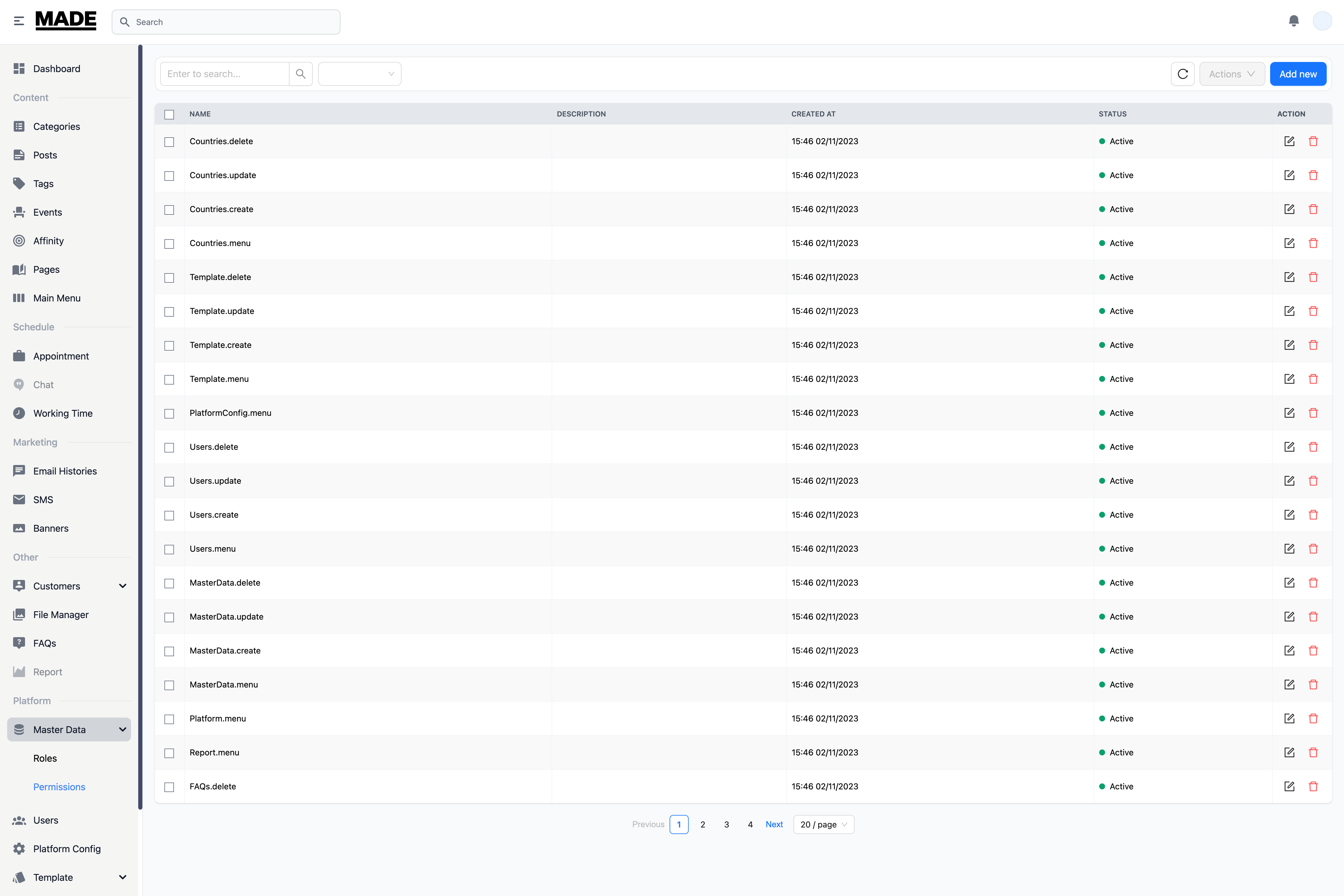The image size is (1344, 896).
Task: Edit the Platform.menu permission
Action: pyautogui.click(x=1289, y=718)
